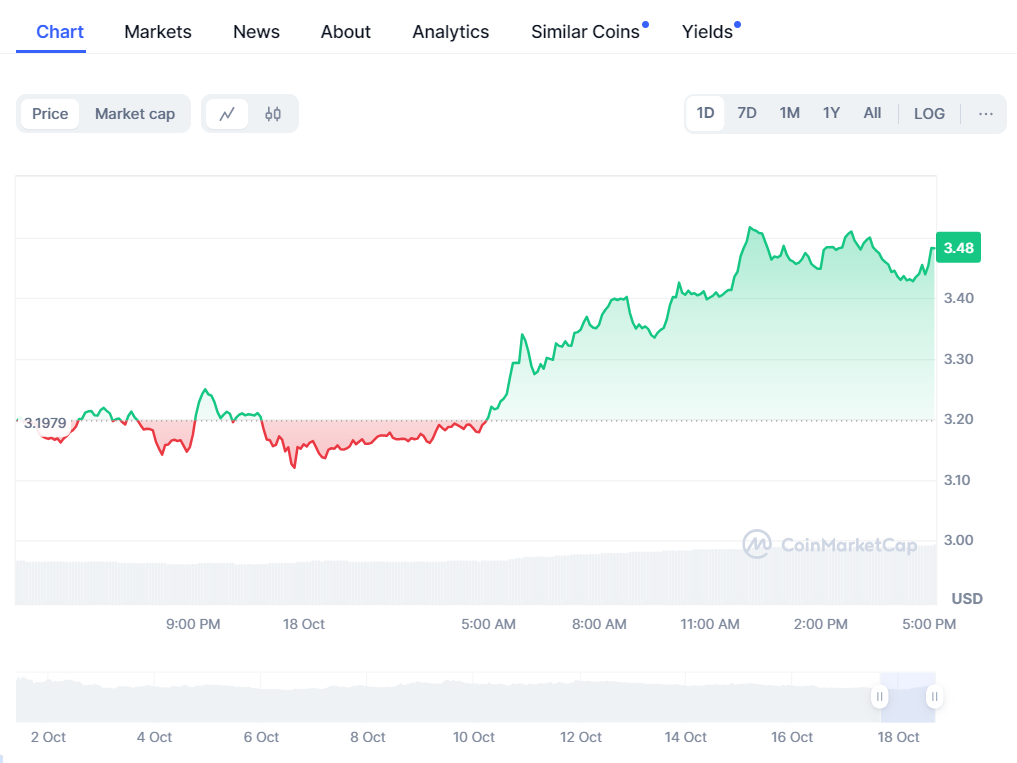Switch to candlestick chart icon
1017x763 pixels.
tap(272, 113)
